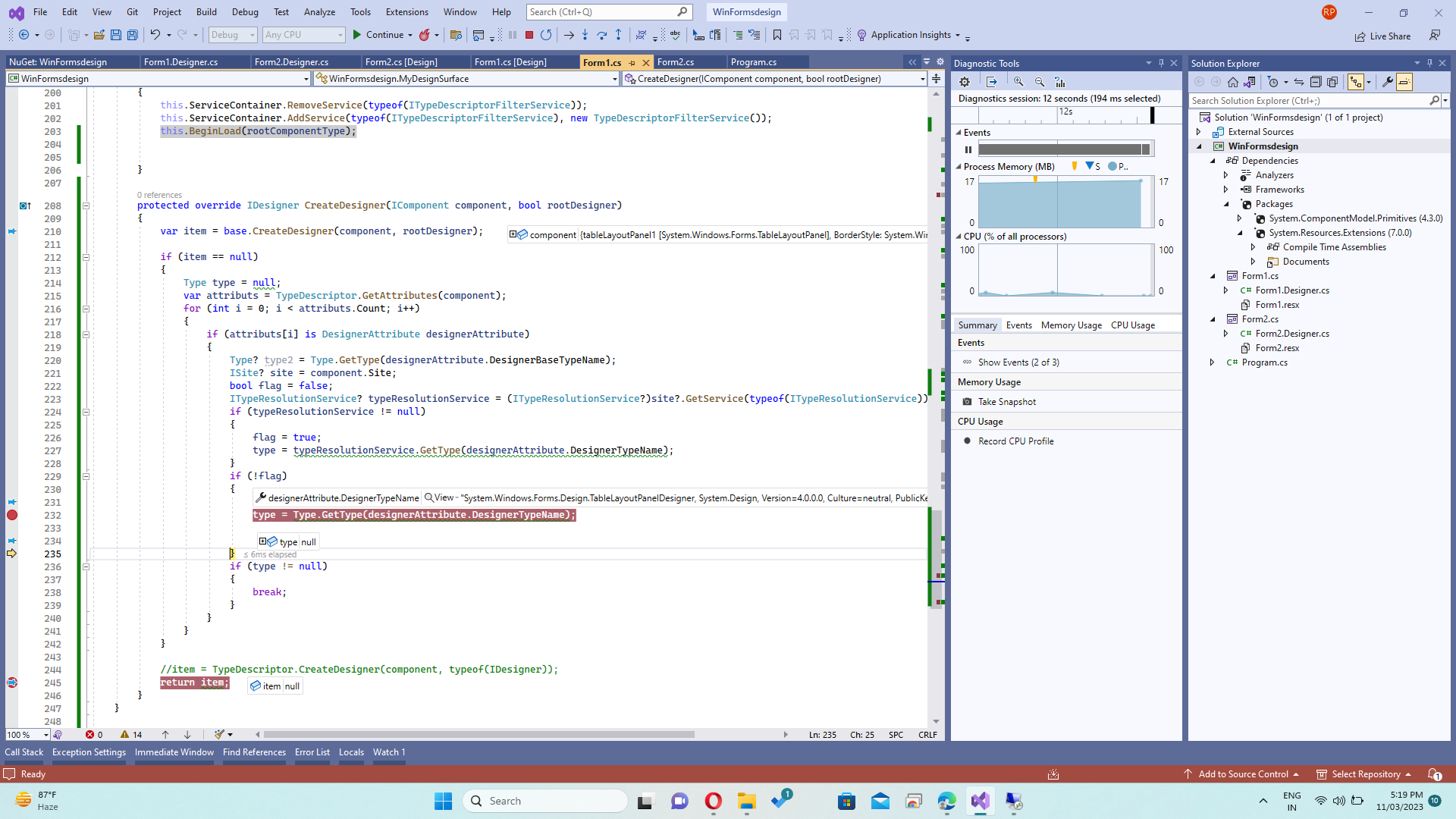1456x819 pixels.
Task: Expand the Form1.Designer.cs node
Action: 1225,290
